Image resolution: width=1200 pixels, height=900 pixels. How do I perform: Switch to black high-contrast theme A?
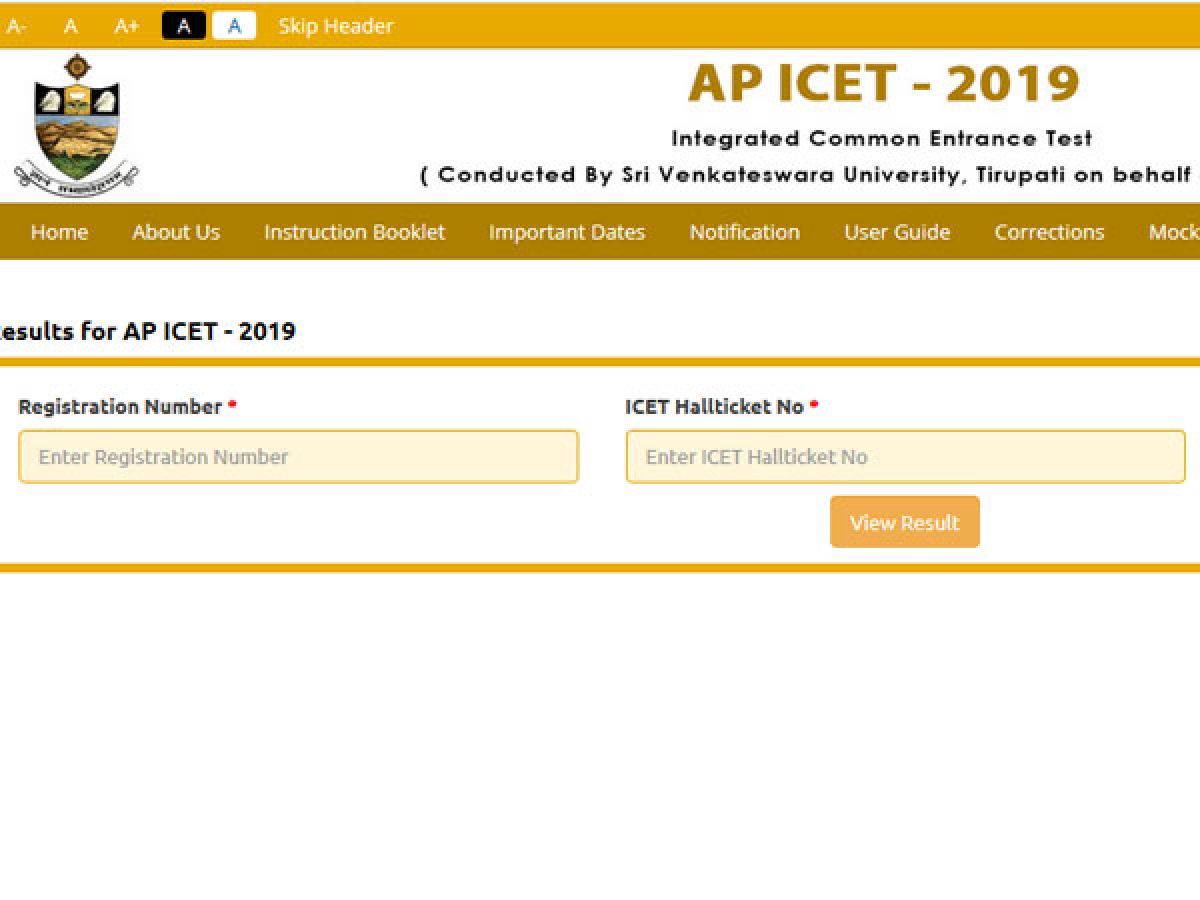(184, 26)
